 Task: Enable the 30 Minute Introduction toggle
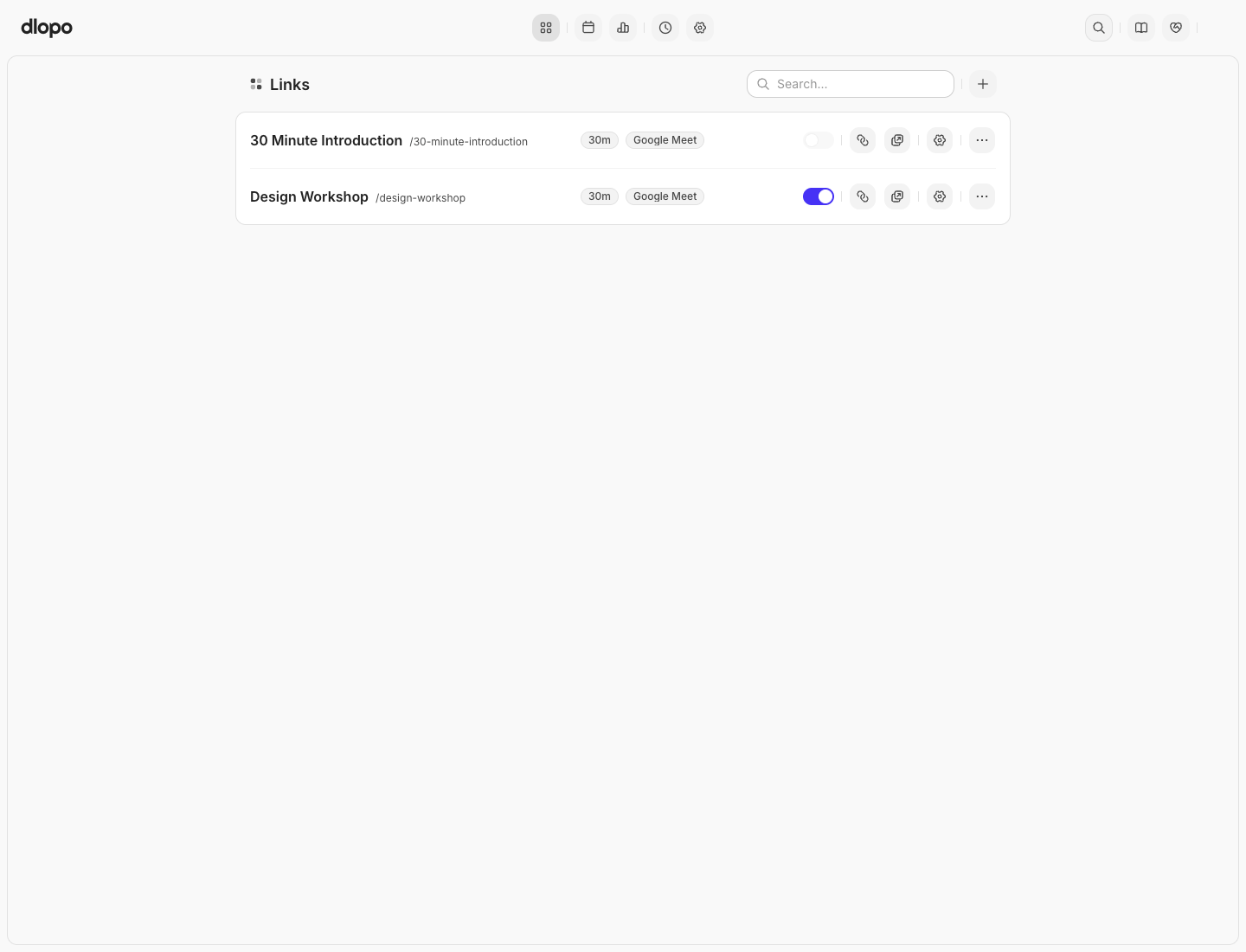pyautogui.click(x=819, y=140)
